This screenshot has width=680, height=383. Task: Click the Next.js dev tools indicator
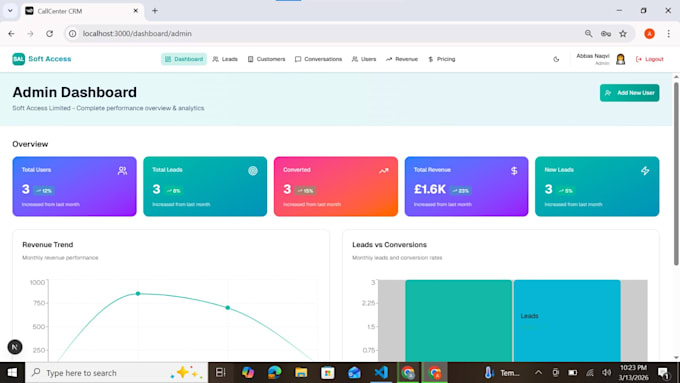tap(15, 347)
